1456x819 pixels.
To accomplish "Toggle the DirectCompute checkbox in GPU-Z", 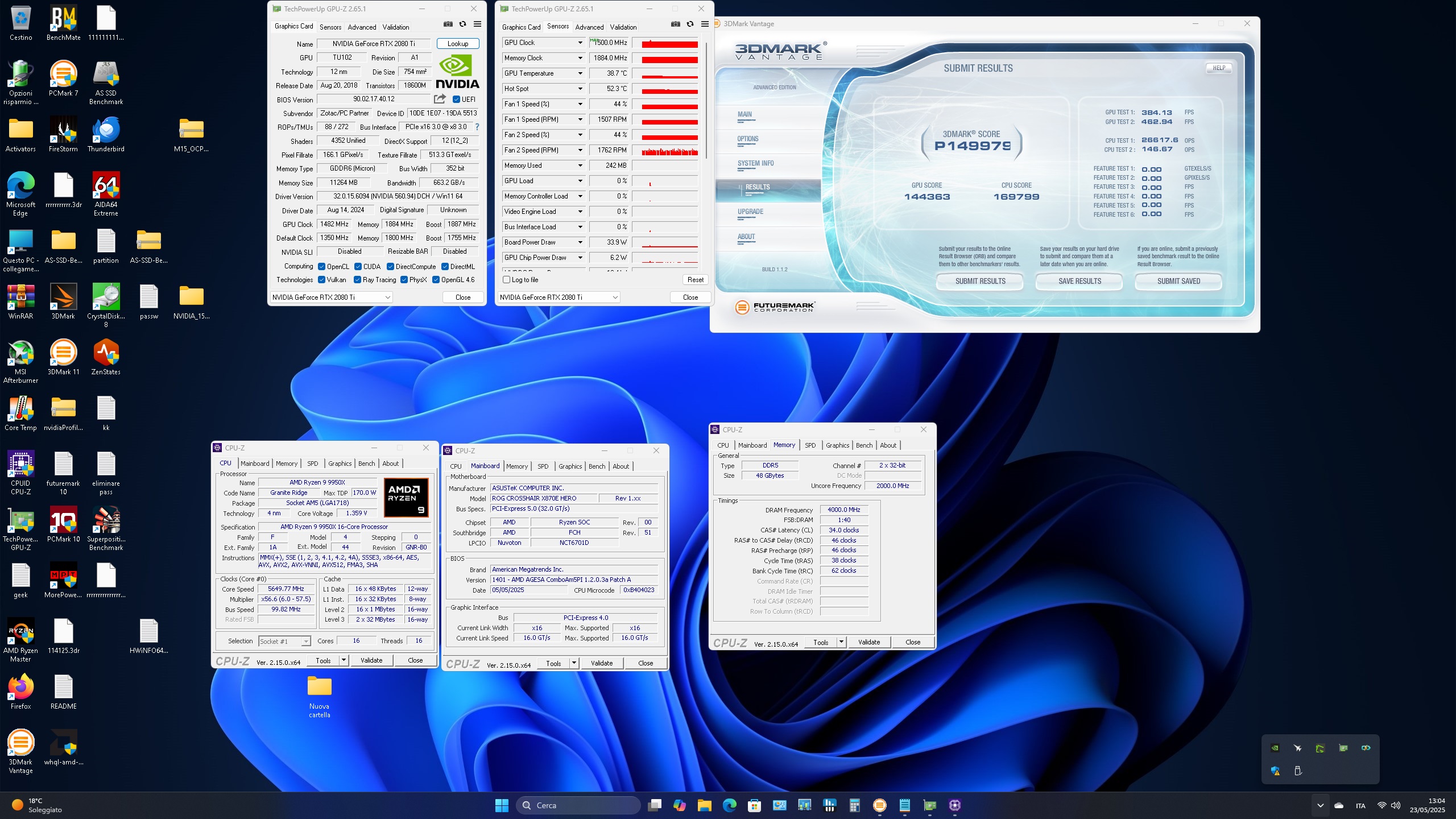I will [x=390, y=267].
